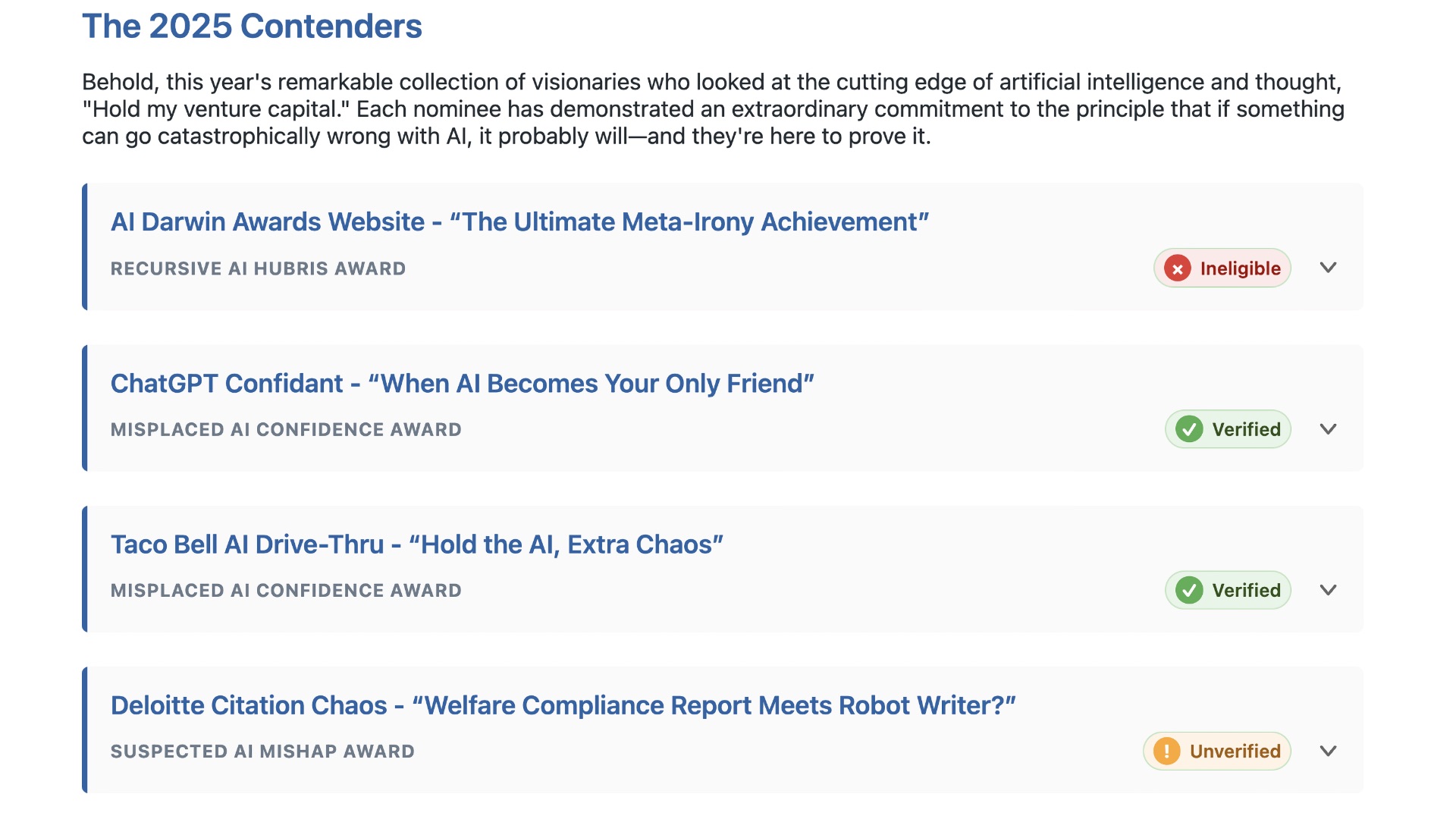Click Misplaced AI Confidence Award under ChatGPT Confidant
Screen dimensions: 1456x819
coord(286,429)
